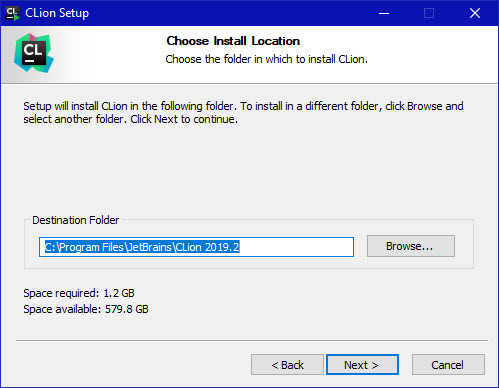The width and height of the screenshot is (499, 388).
Task: Continue installation with Next button
Action: point(362,365)
